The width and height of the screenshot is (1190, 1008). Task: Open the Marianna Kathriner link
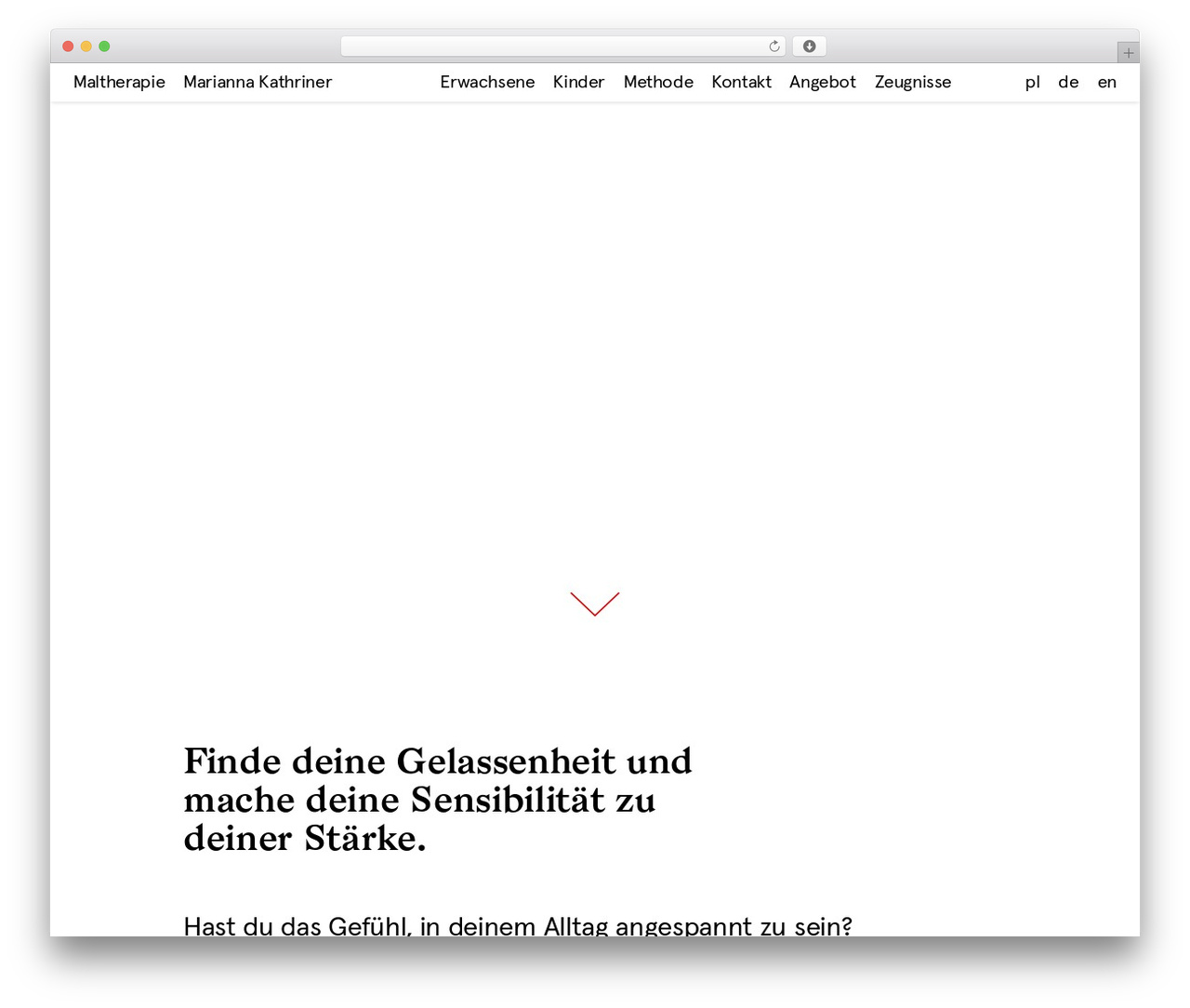click(x=258, y=82)
